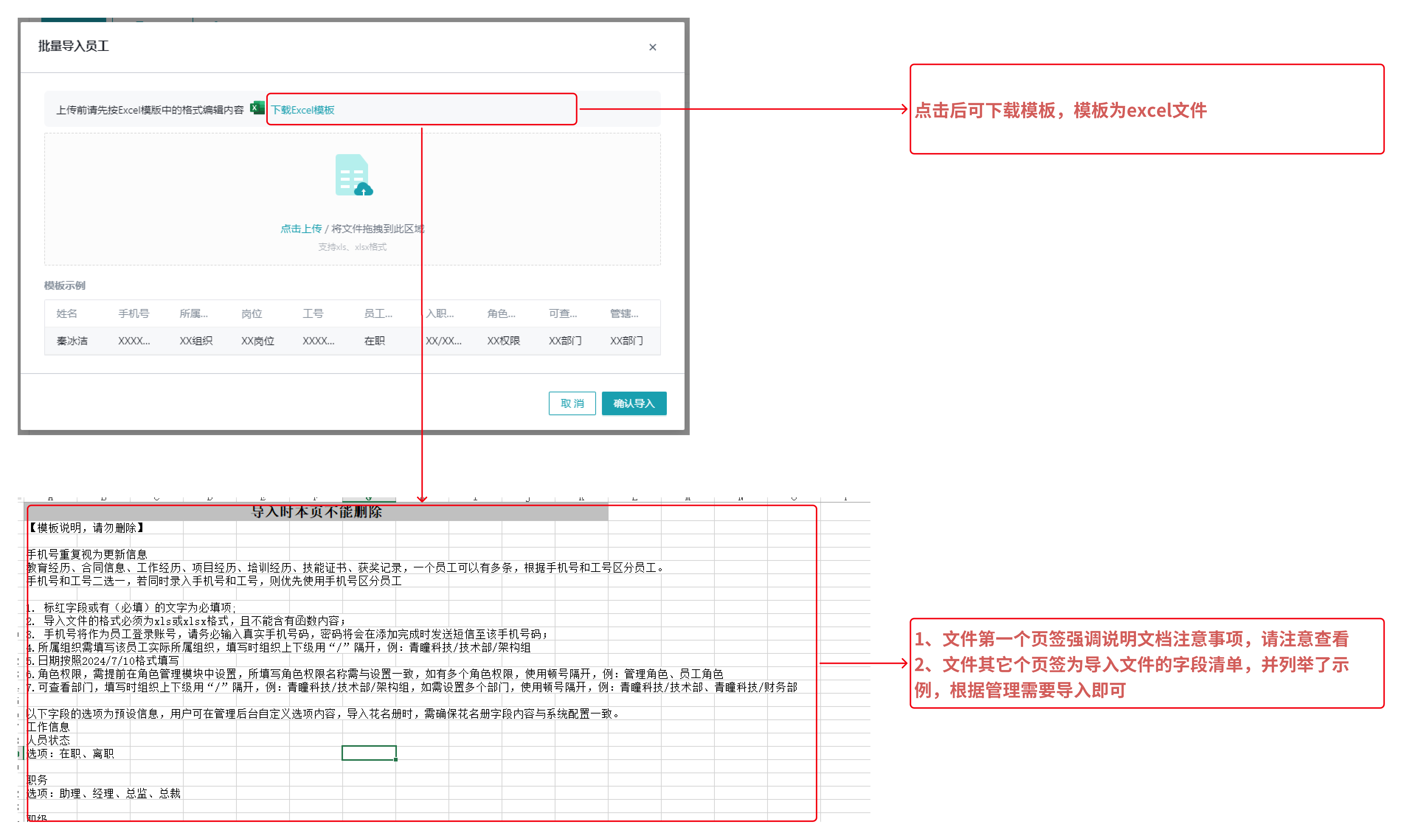Click the 在职 status cell in the example row

(374, 341)
